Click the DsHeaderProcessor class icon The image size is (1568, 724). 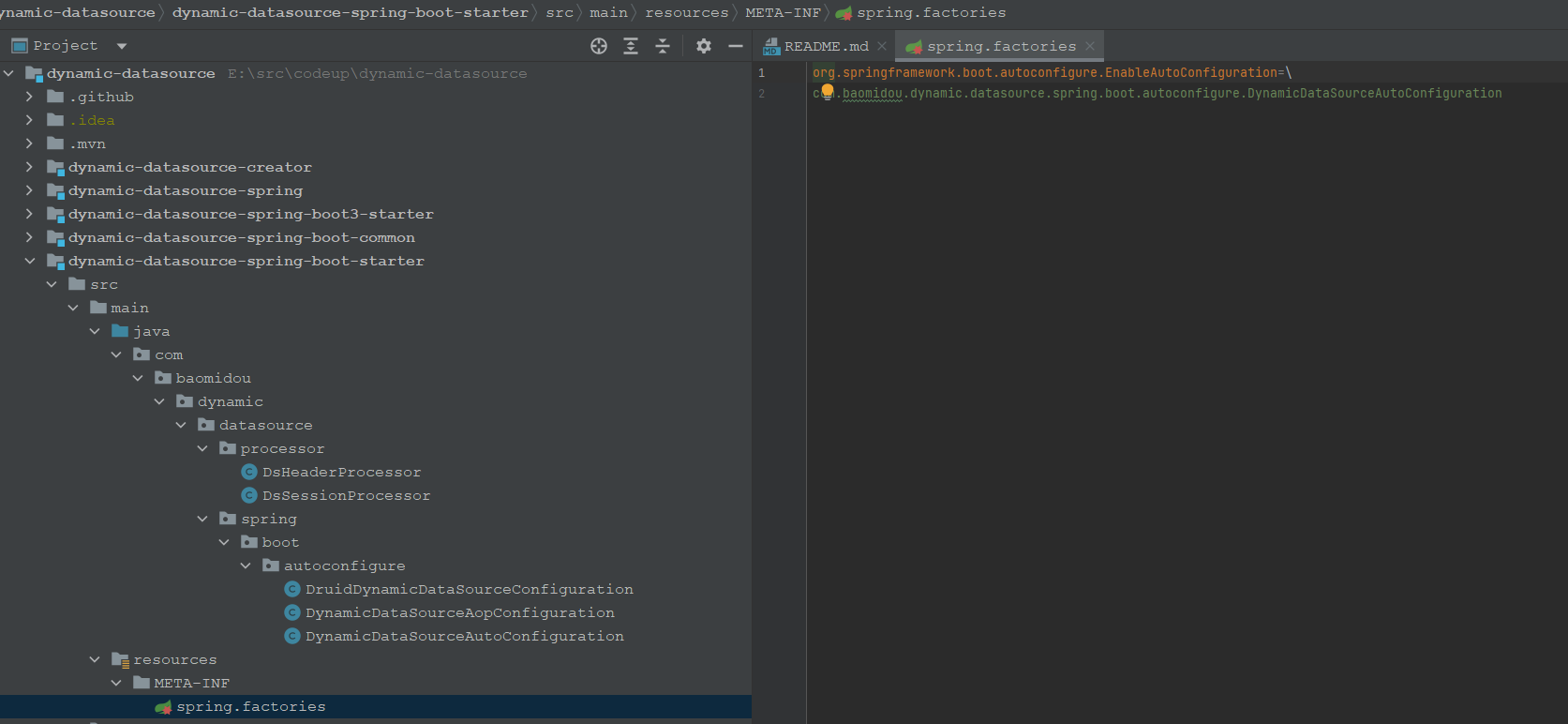click(x=249, y=472)
